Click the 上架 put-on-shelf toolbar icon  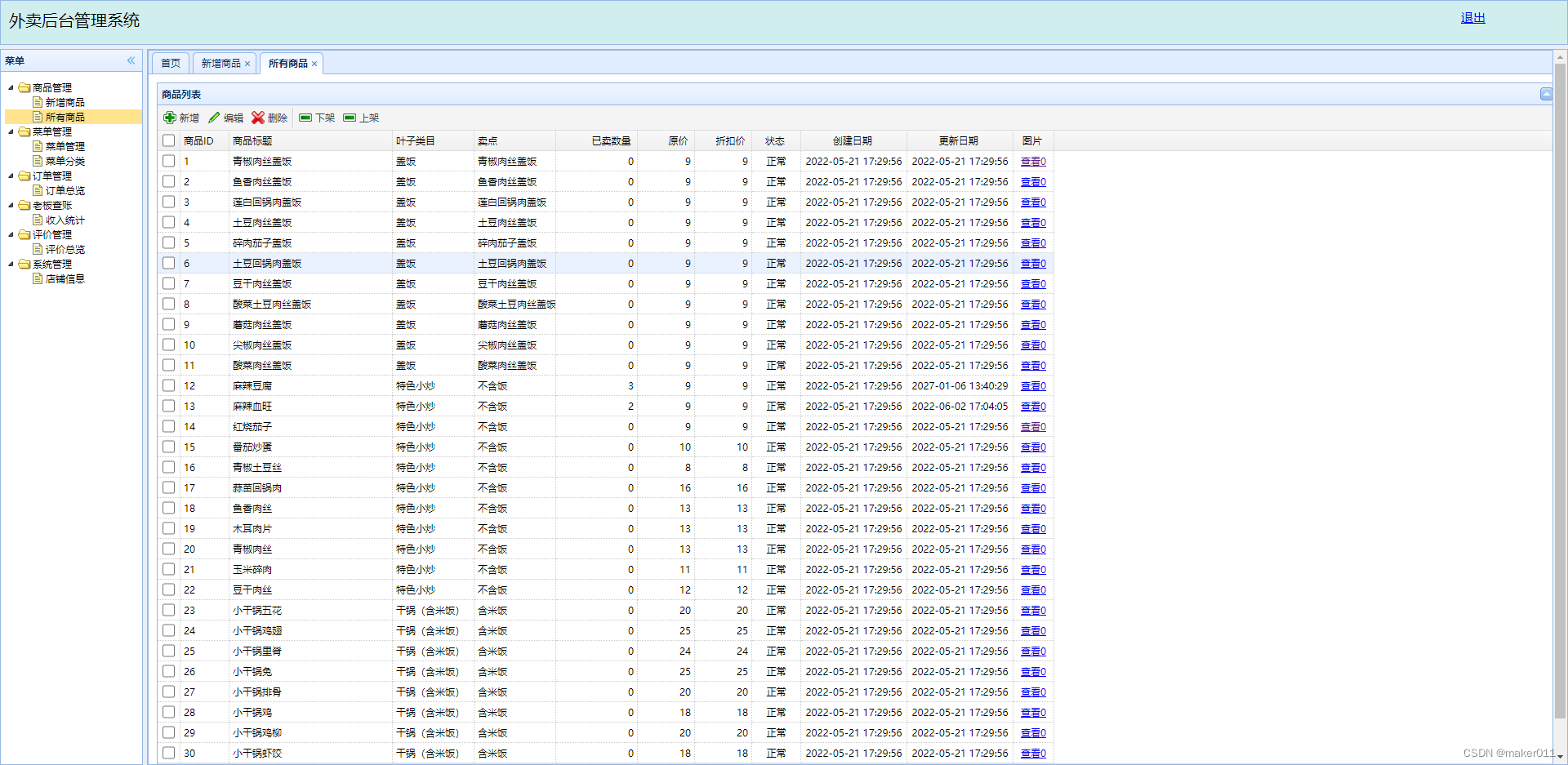point(350,118)
